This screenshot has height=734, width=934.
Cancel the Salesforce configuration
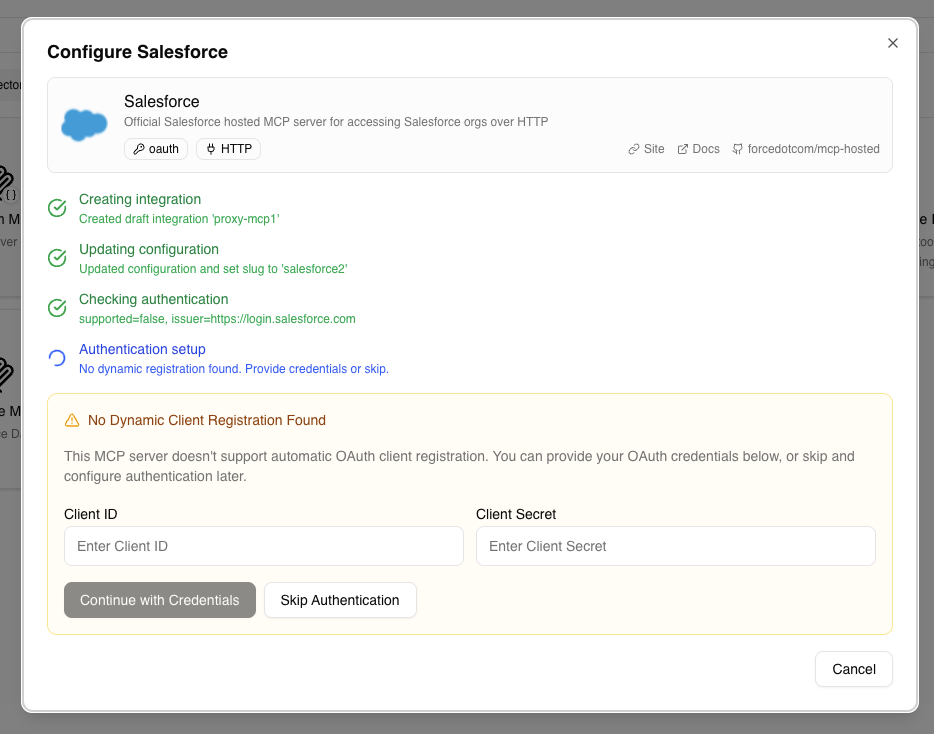854,669
